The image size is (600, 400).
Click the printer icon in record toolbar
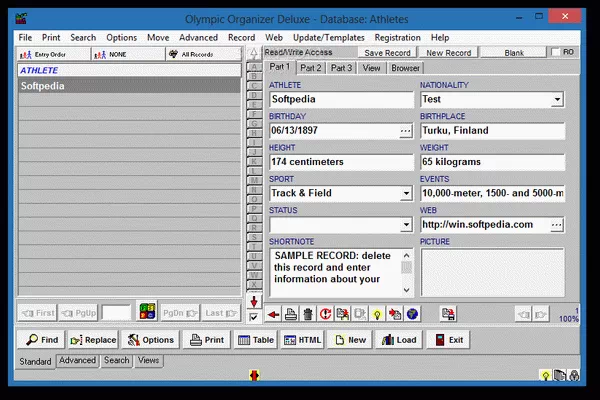click(x=291, y=315)
